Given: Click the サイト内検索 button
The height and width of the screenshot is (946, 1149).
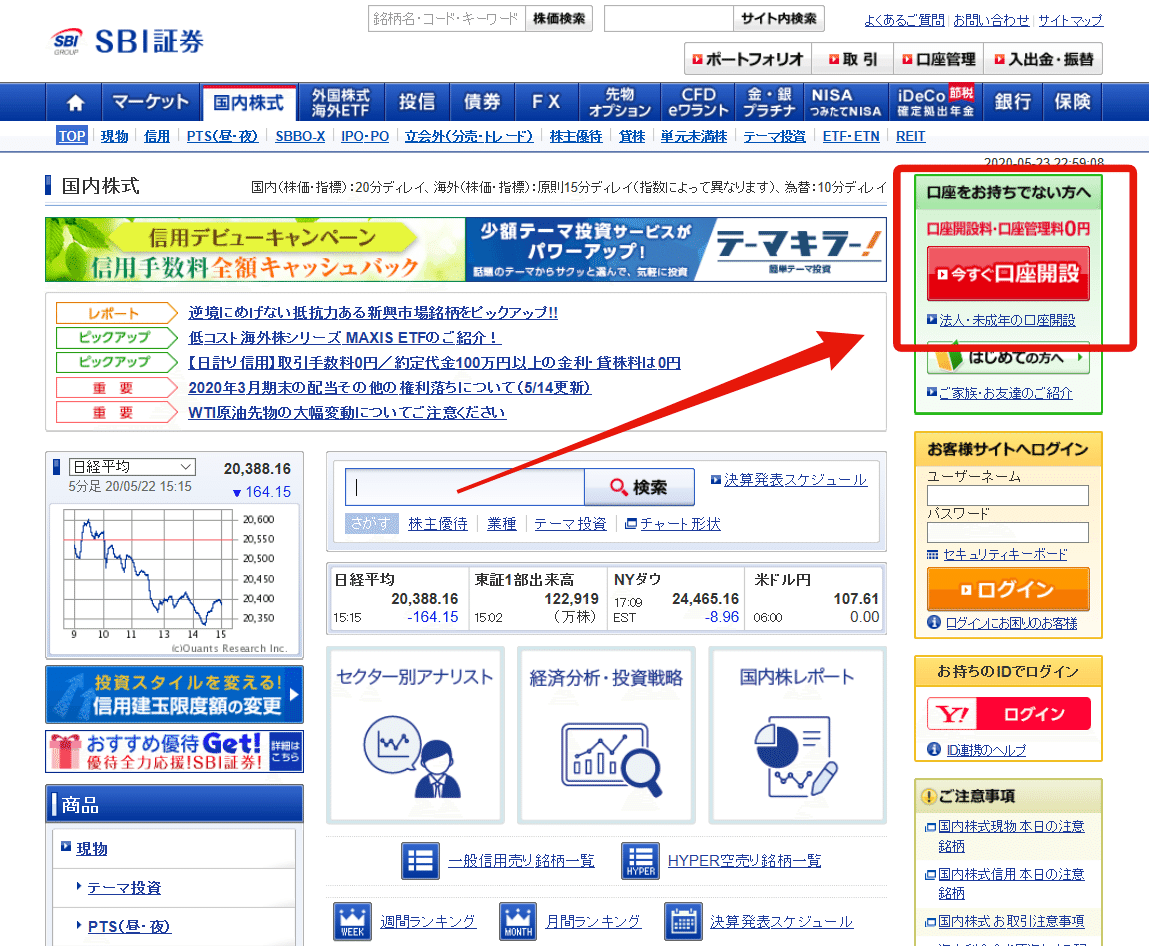Looking at the screenshot, I should [x=778, y=18].
